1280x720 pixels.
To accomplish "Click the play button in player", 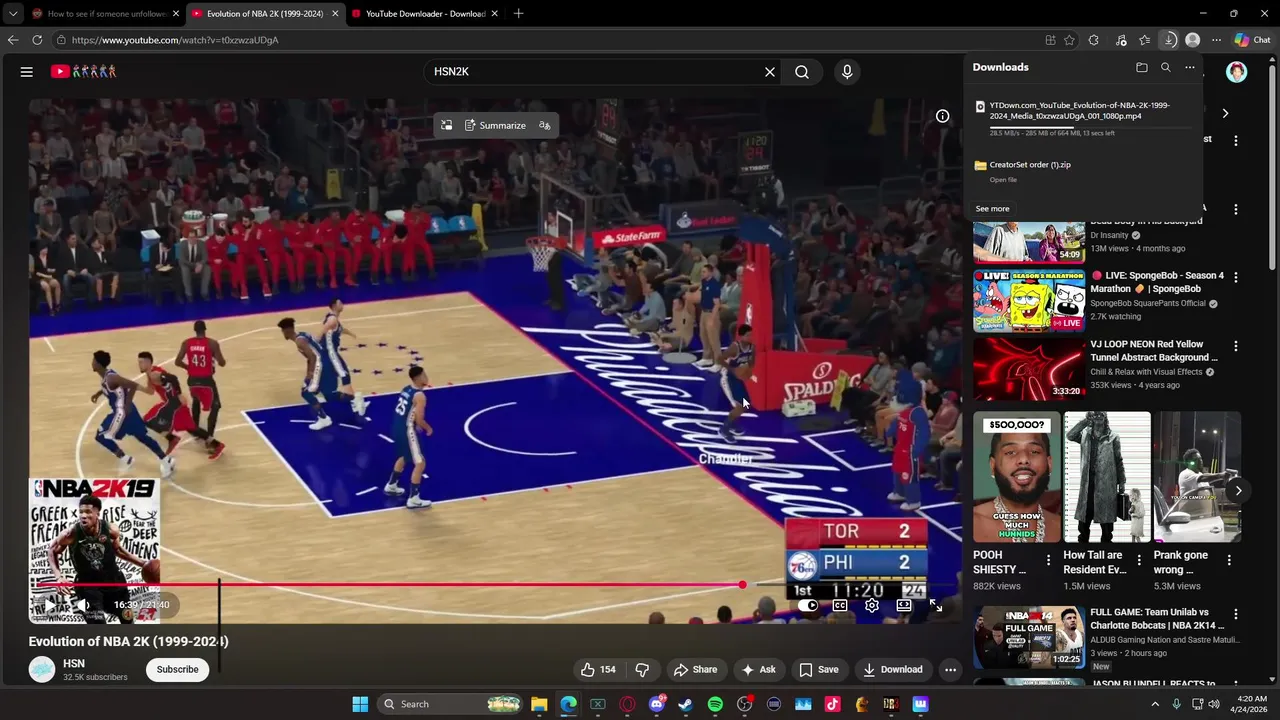I will 50,605.
